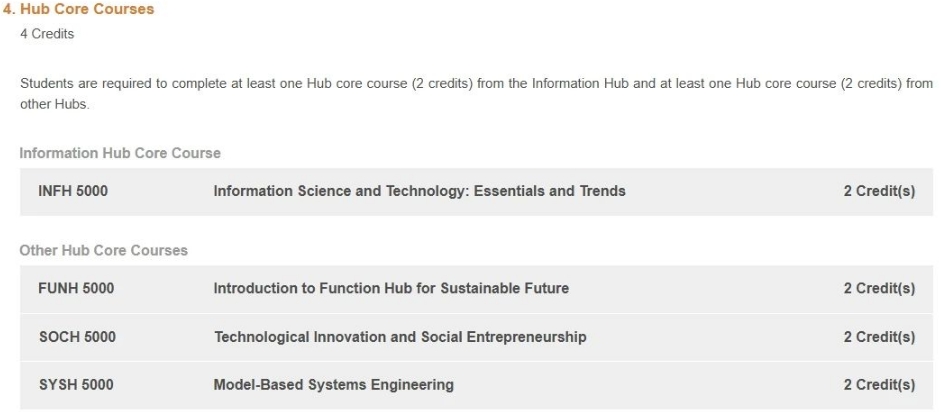Open the FUNH 5000 course code
The image size is (941, 412).
click(x=76, y=288)
